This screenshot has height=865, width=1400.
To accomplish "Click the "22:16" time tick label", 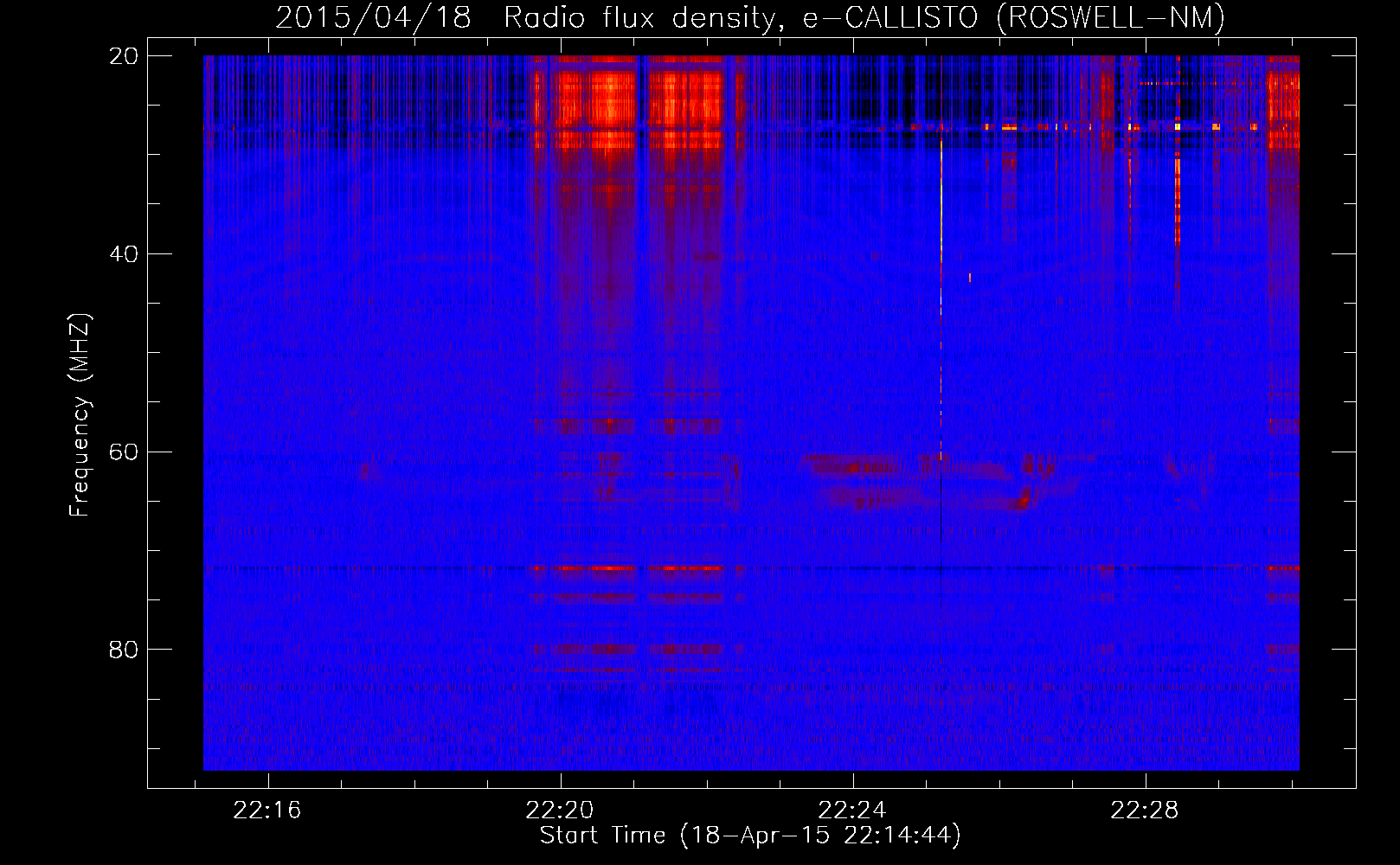I will [x=267, y=811].
